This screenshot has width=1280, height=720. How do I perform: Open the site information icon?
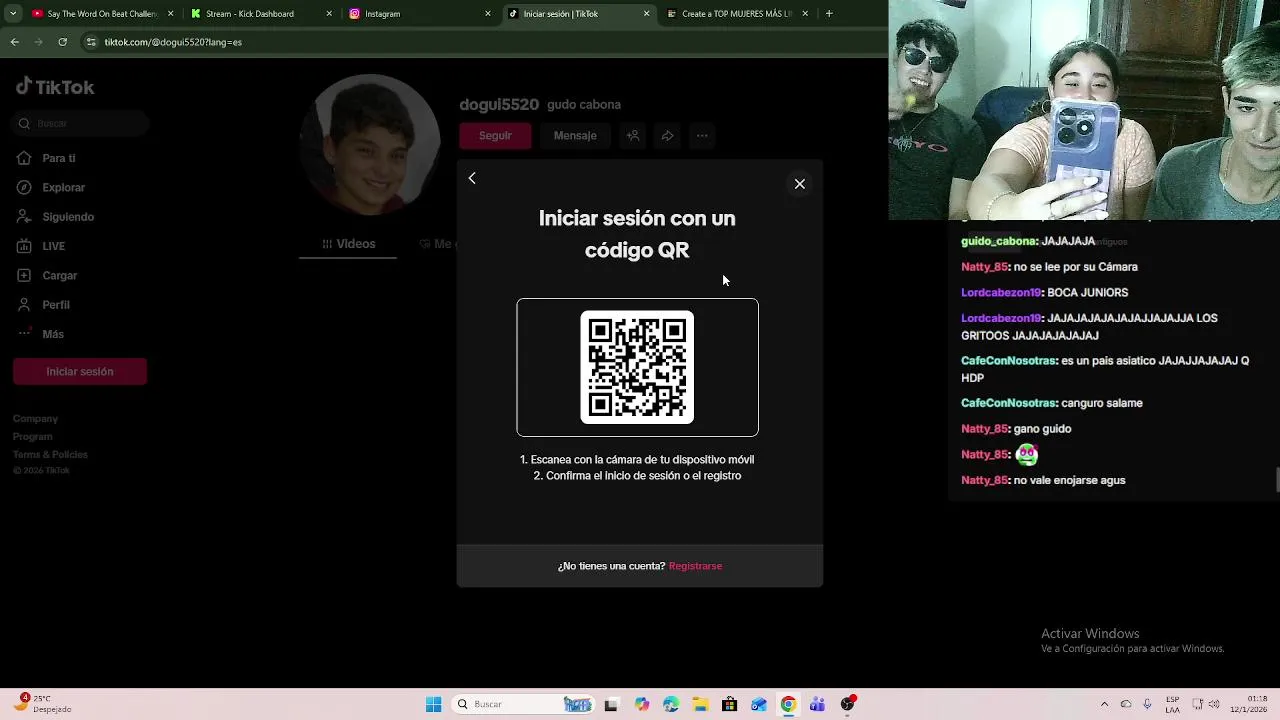pyautogui.click(x=91, y=42)
